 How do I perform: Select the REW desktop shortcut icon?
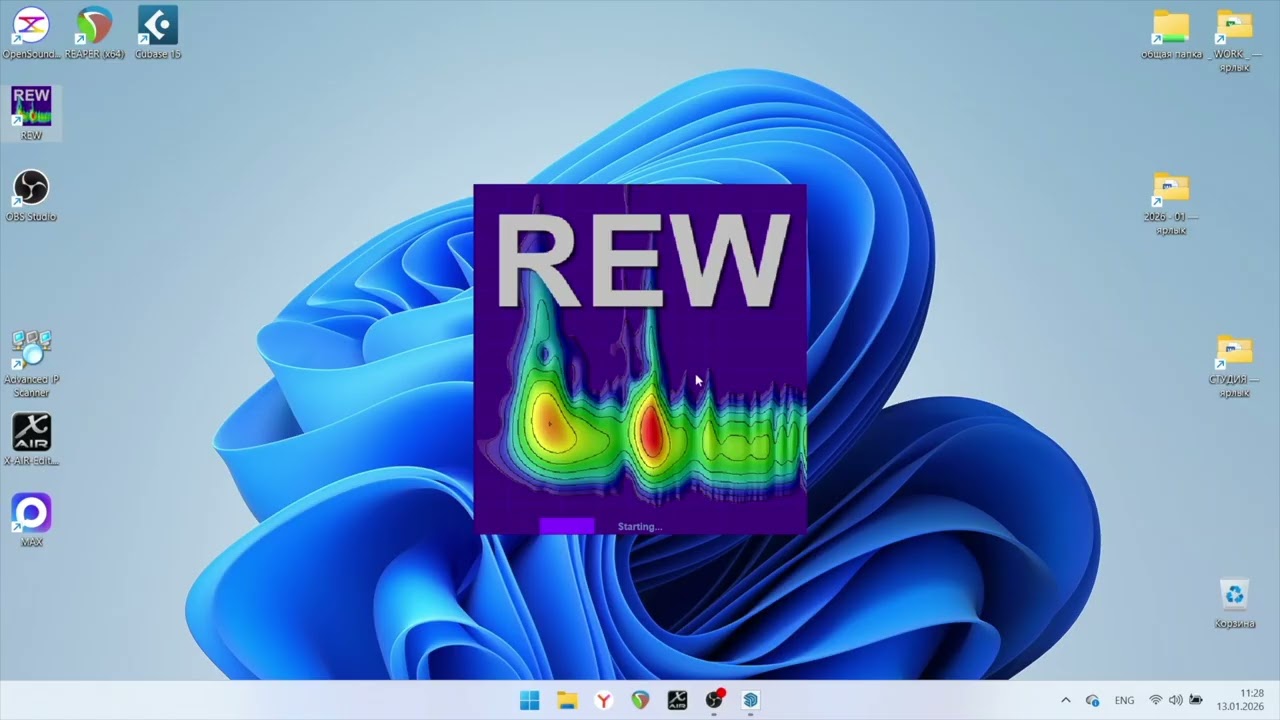(x=31, y=113)
